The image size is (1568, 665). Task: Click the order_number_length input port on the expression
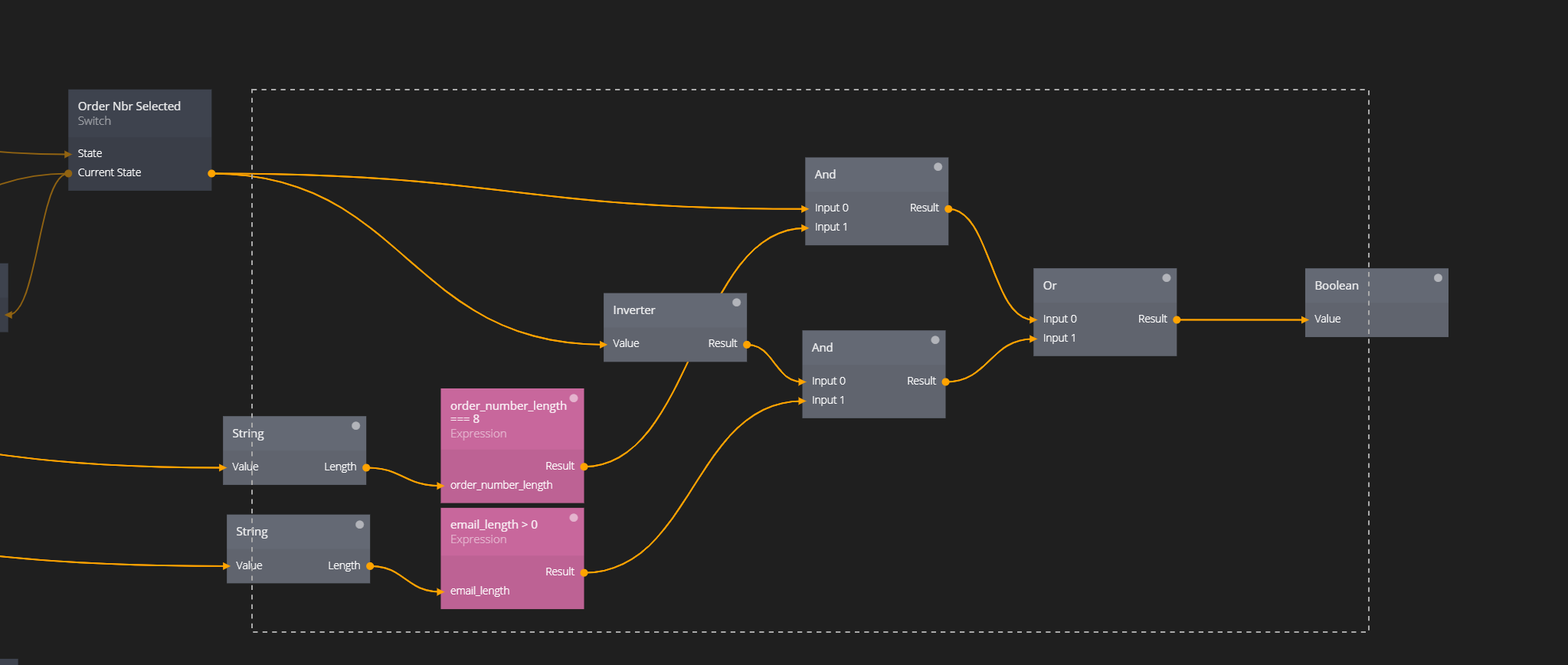coord(441,486)
